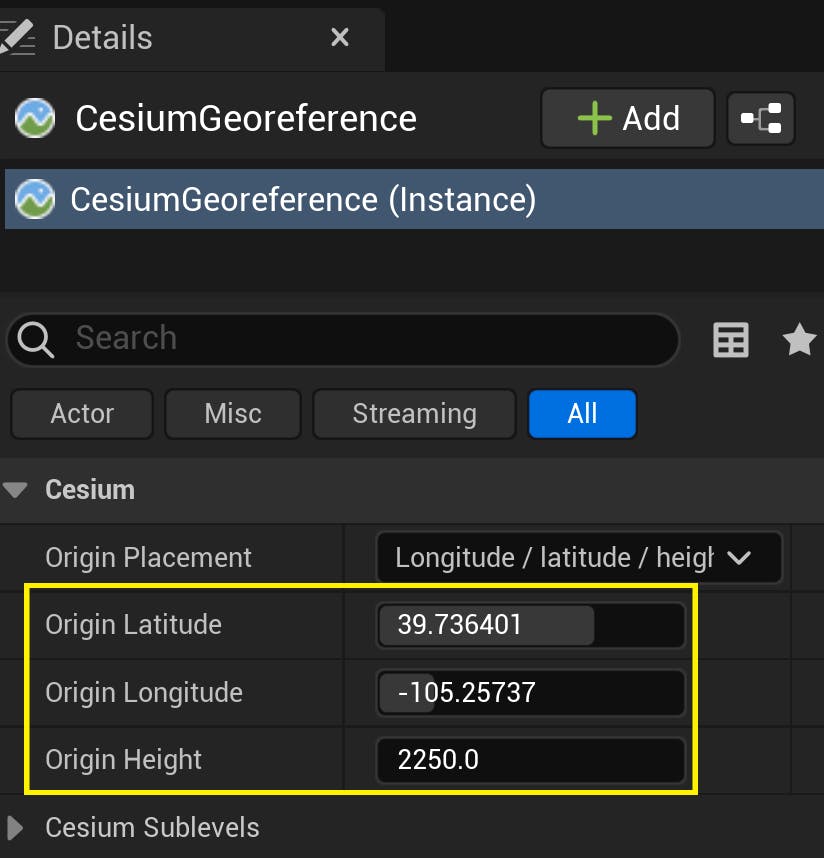Enable the Actor filter

pyautogui.click(x=81, y=413)
